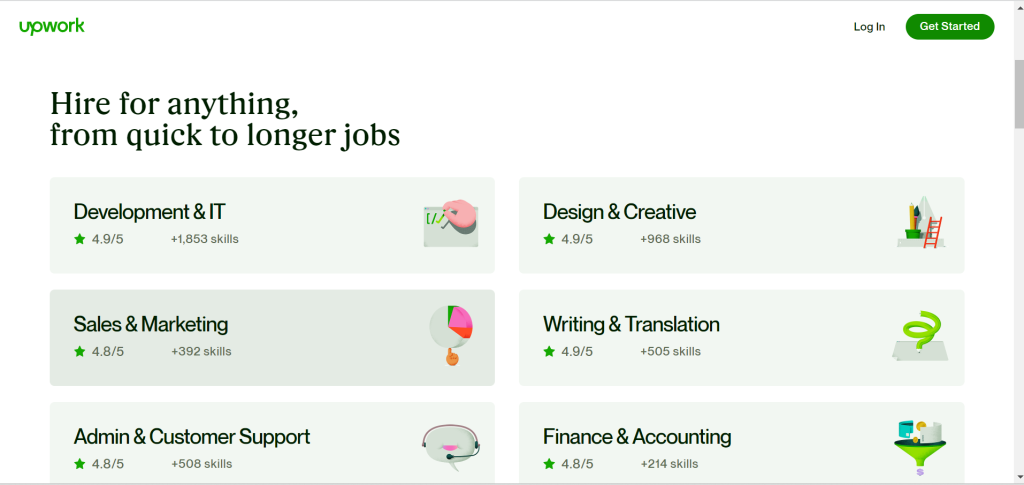Click the +1,853 skills text
1024x485 pixels.
click(205, 239)
